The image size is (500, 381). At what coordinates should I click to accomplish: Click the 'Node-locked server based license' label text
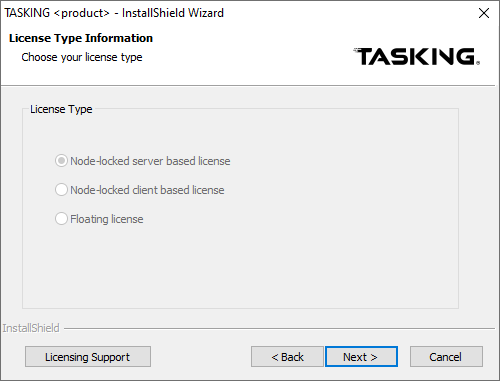point(150,161)
